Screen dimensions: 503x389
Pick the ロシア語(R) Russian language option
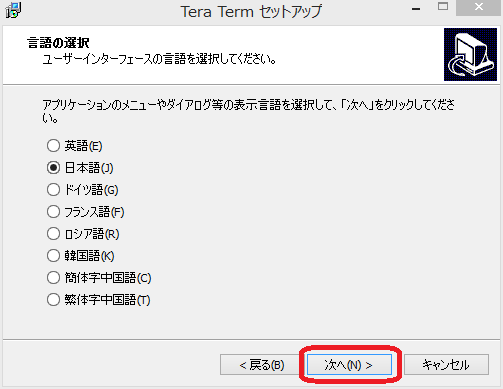click(83, 234)
